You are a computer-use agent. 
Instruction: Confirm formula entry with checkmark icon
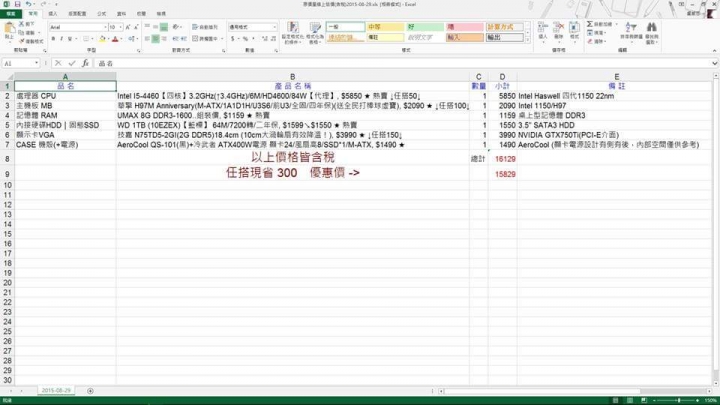[72, 63]
